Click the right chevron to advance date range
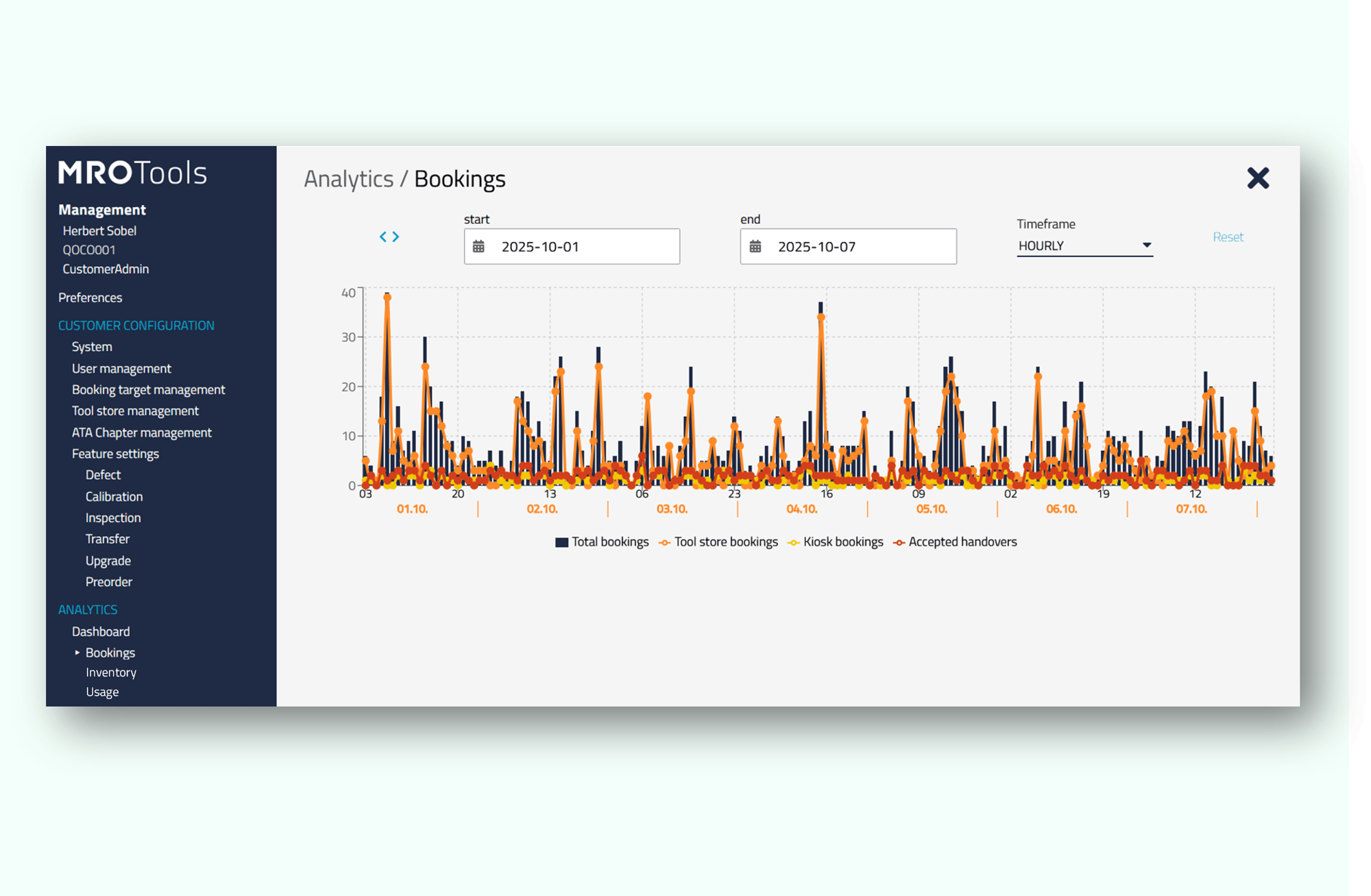Image resolution: width=1371 pixels, height=896 pixels. [396, 237]
